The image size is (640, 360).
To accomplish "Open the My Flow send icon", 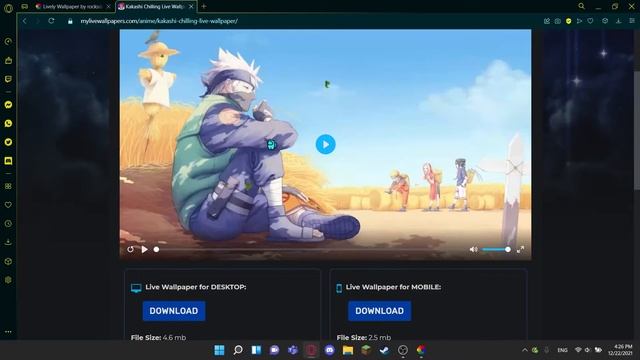I will 579,21.
